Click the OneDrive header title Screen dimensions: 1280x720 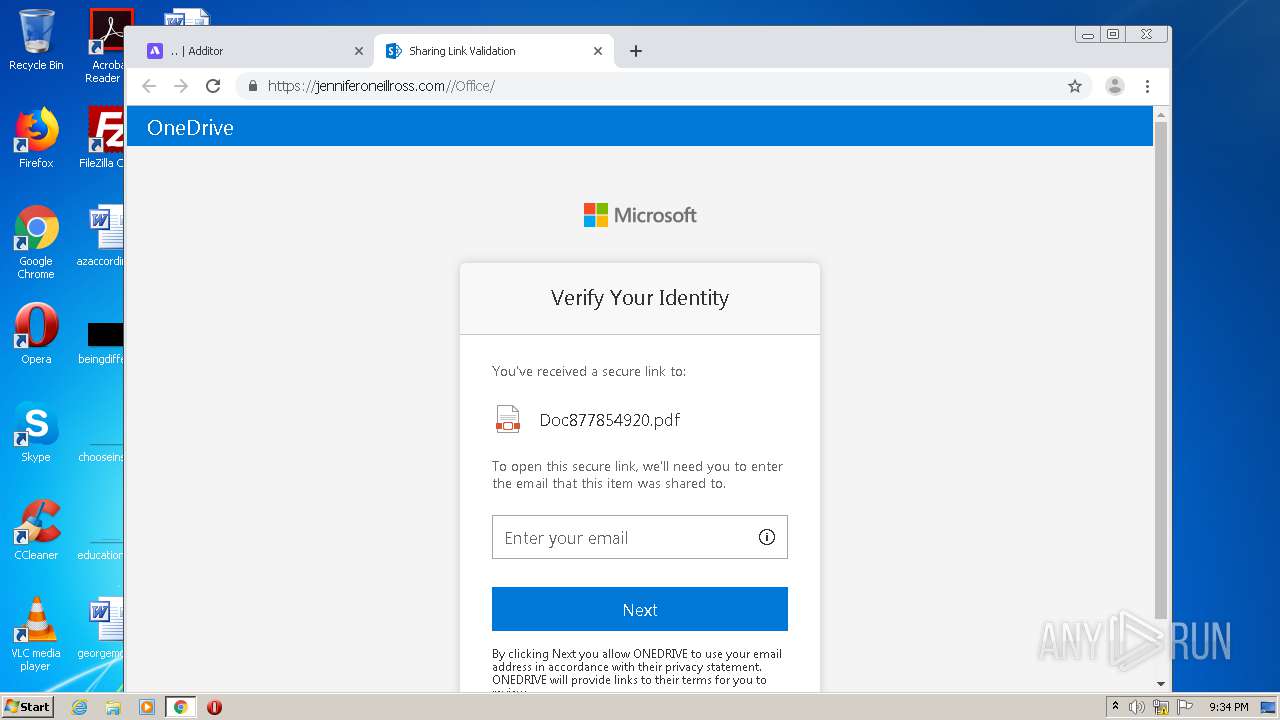pos(190,128)
